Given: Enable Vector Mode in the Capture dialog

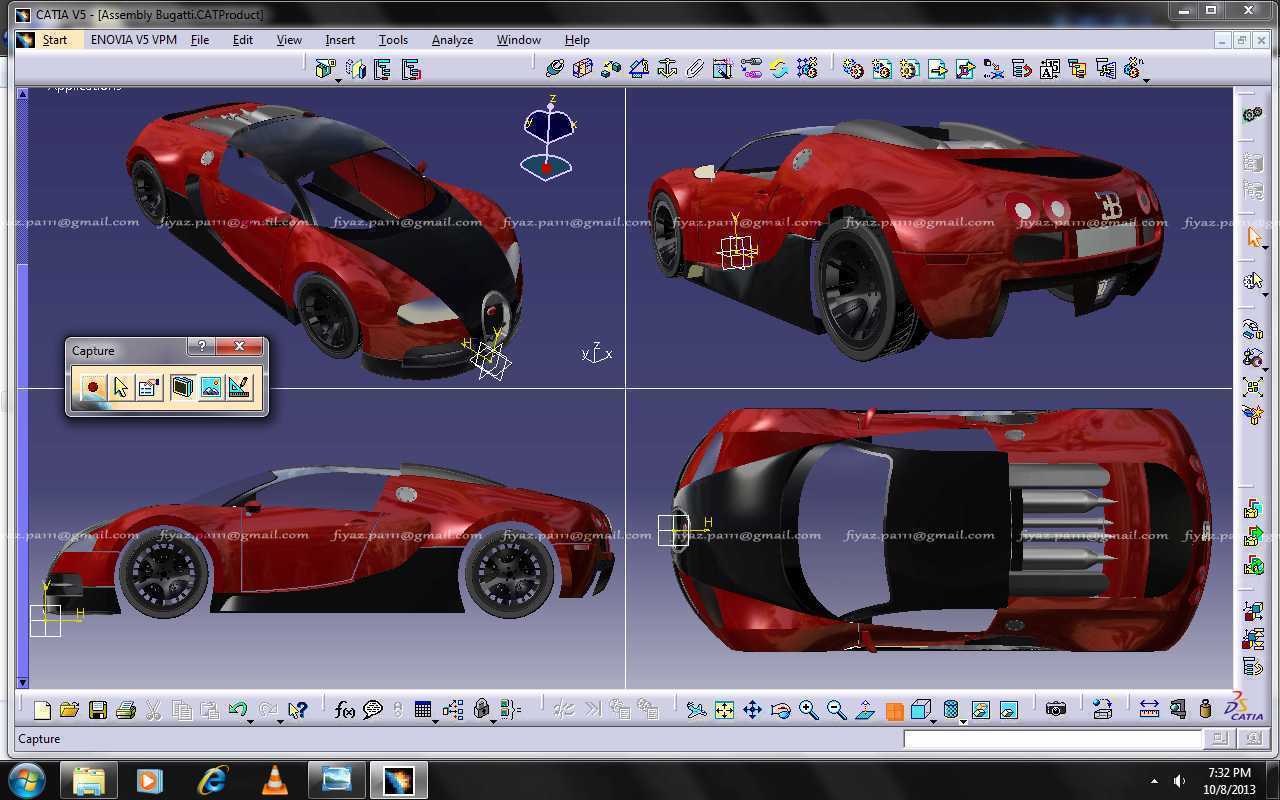Looking at the screenshot, I should pyautogui.click(x=240, y=387).
